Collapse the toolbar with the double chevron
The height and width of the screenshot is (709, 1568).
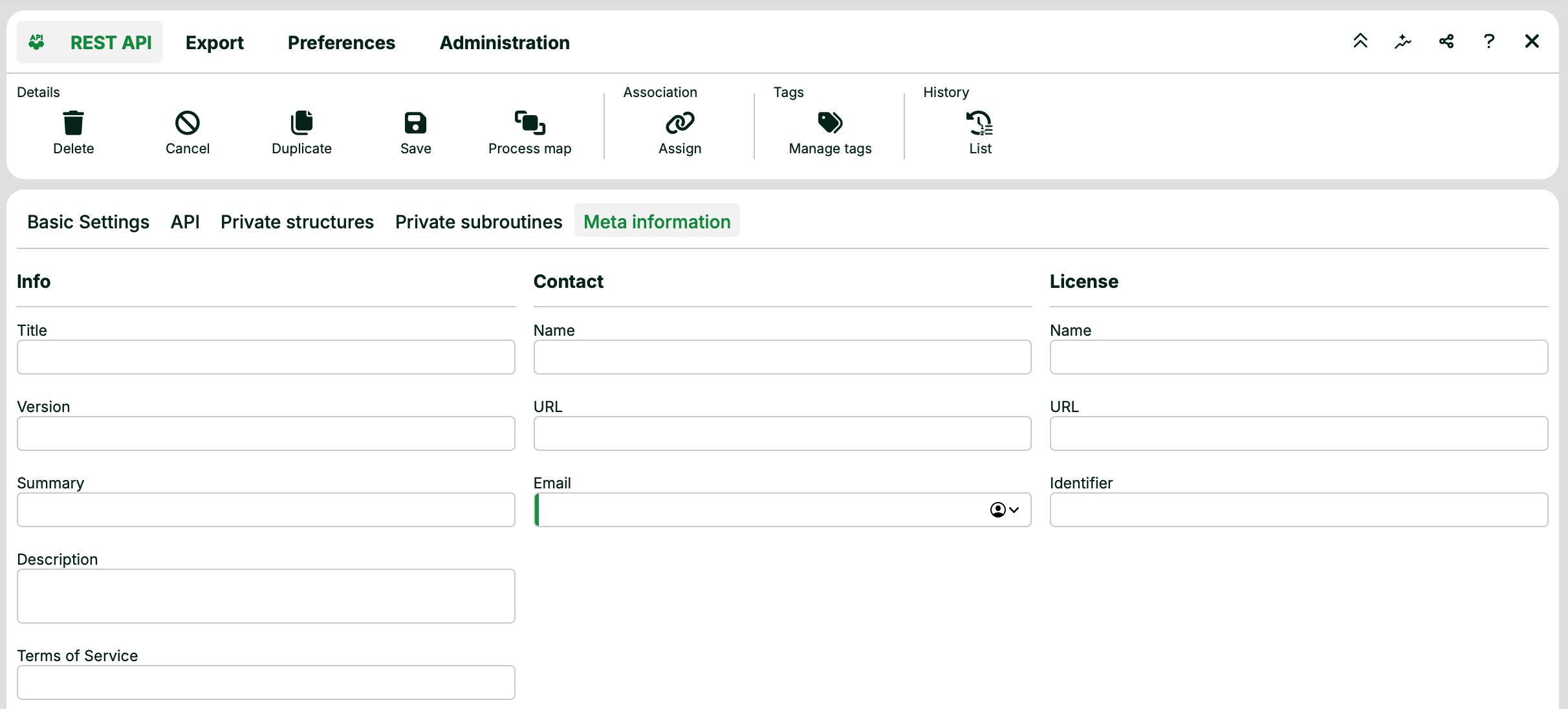coord(1360,41)
